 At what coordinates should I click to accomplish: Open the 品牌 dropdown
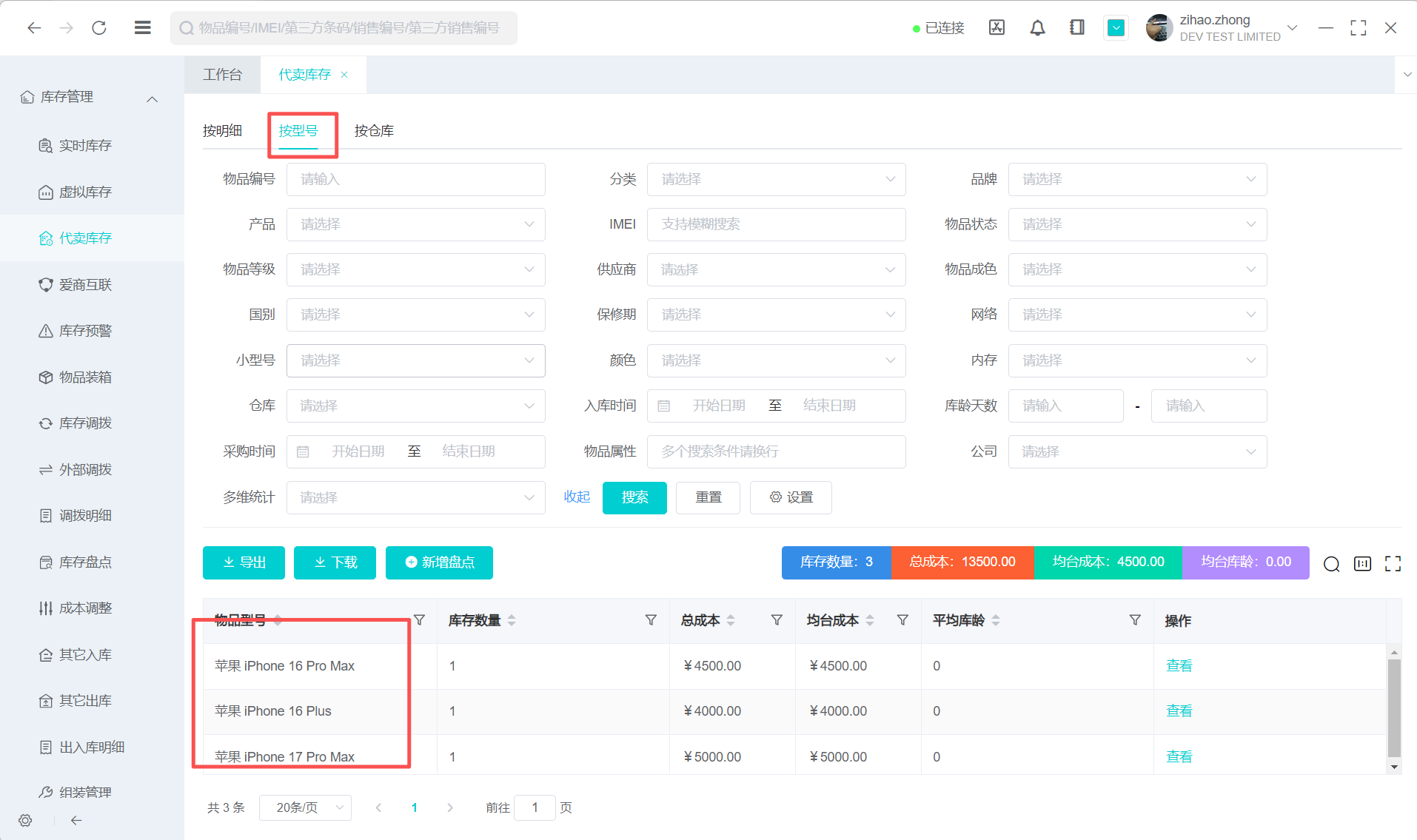1136,180
